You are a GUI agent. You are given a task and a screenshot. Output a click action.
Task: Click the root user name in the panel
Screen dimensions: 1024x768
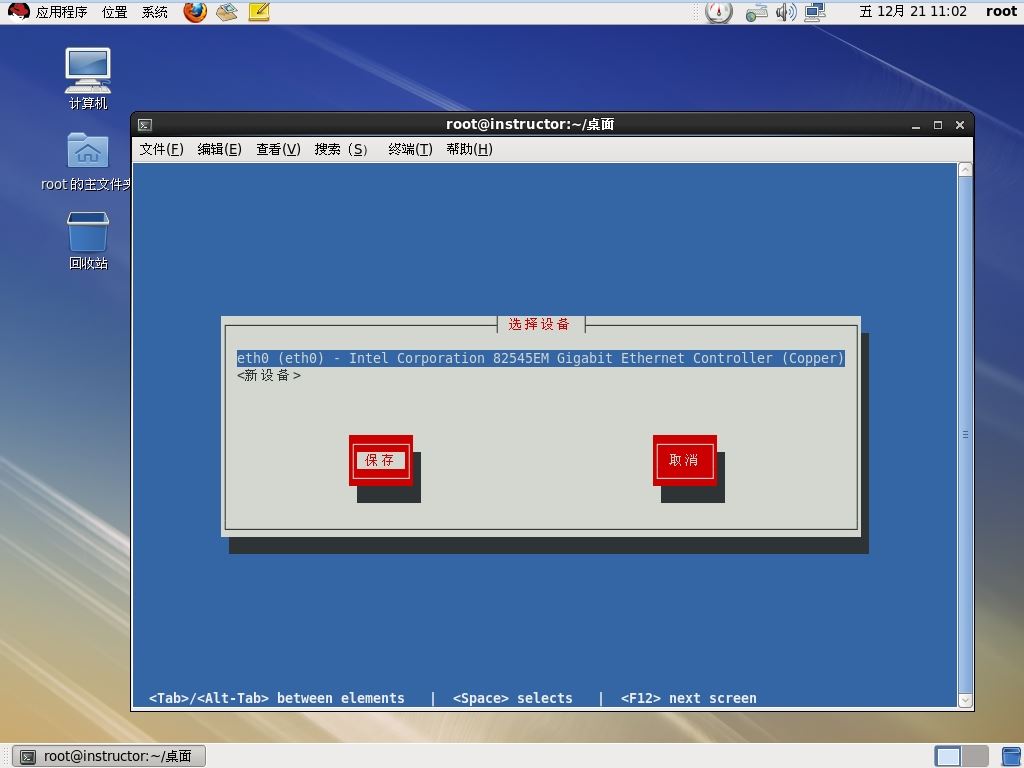(x=1001, y=12)
